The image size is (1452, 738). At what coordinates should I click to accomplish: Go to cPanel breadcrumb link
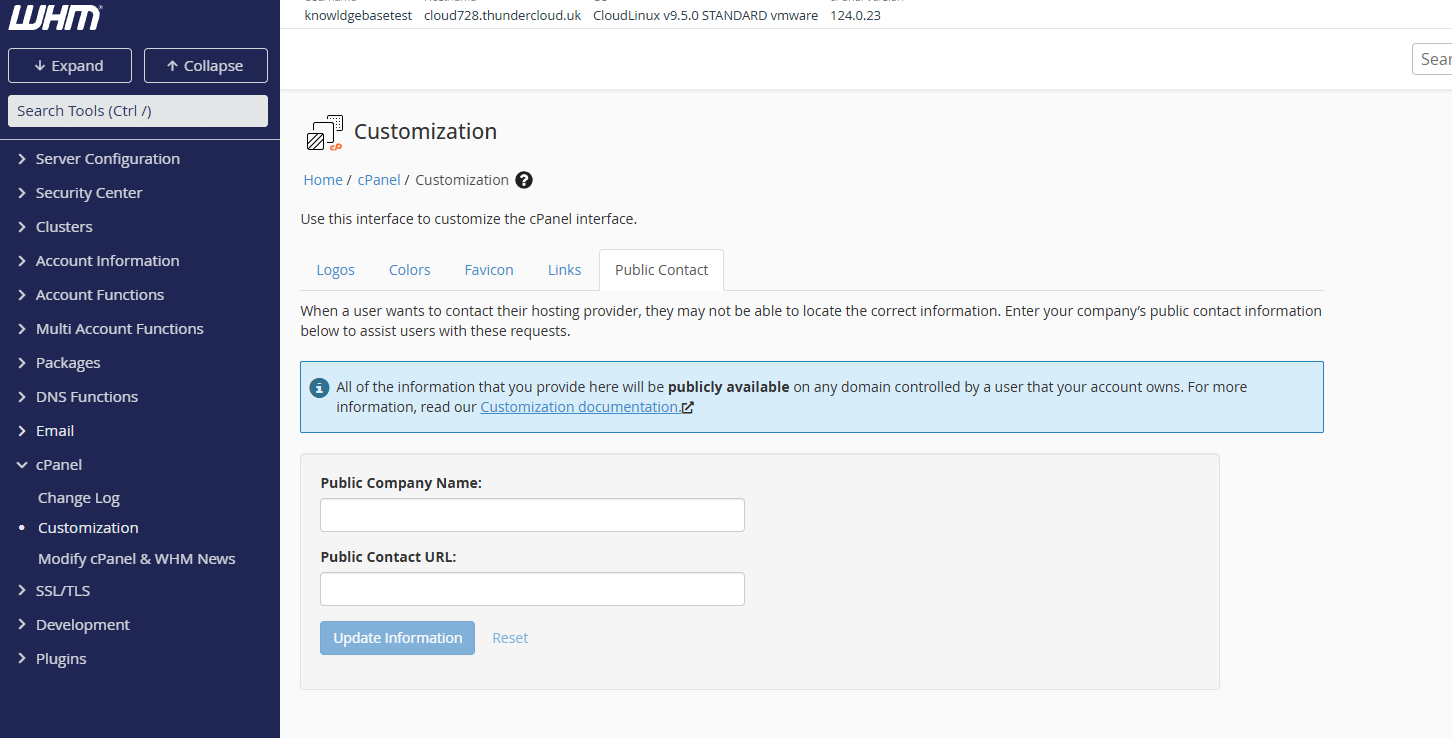point(379,180)
